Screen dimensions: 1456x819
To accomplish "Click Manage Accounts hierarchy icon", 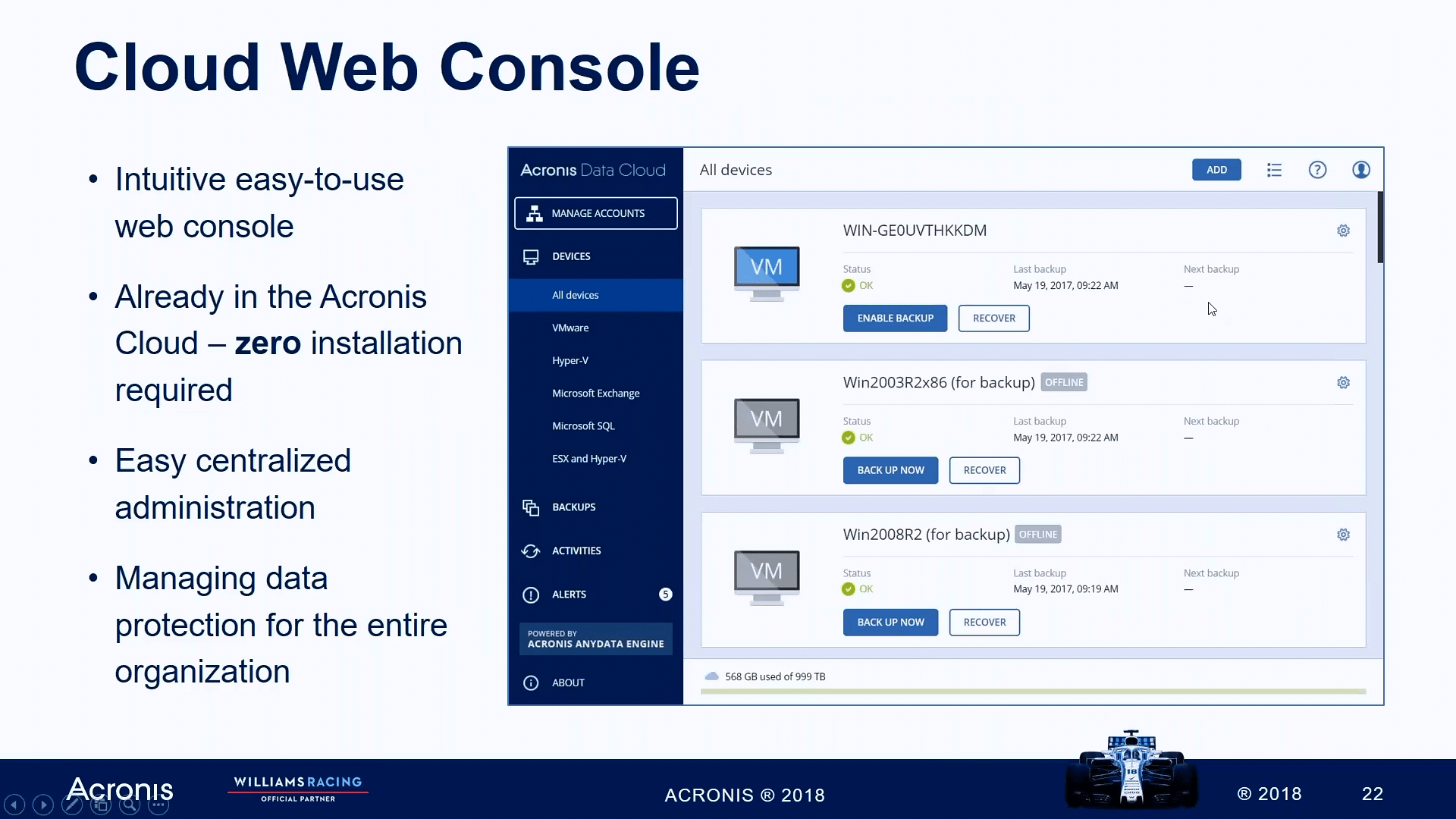I will [x=535, y=214].
